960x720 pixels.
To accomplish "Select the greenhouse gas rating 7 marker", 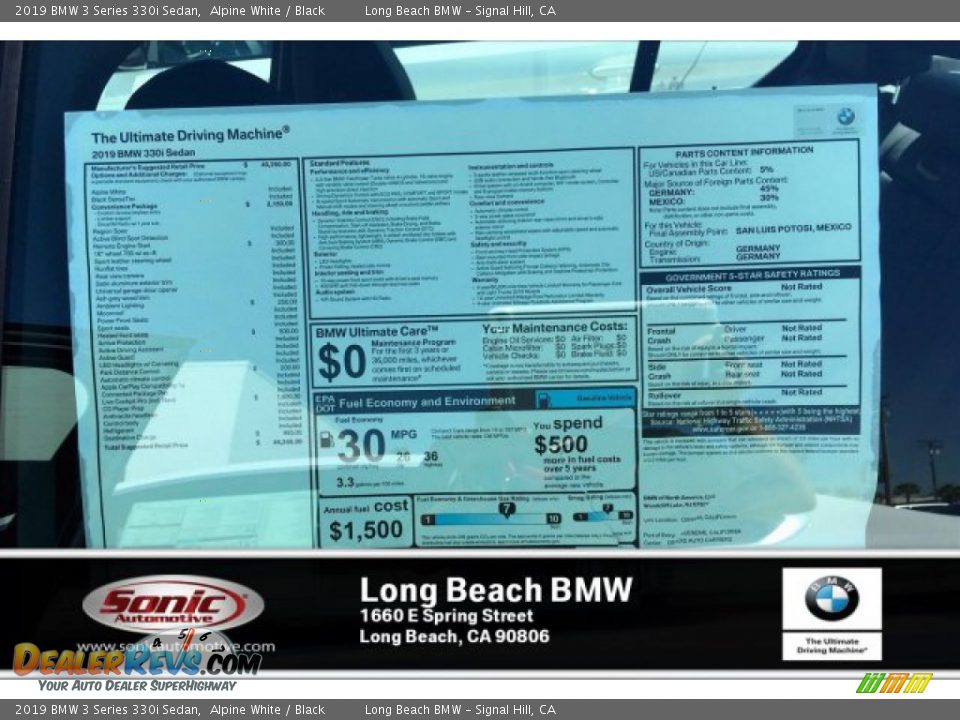I will [506, 508].
